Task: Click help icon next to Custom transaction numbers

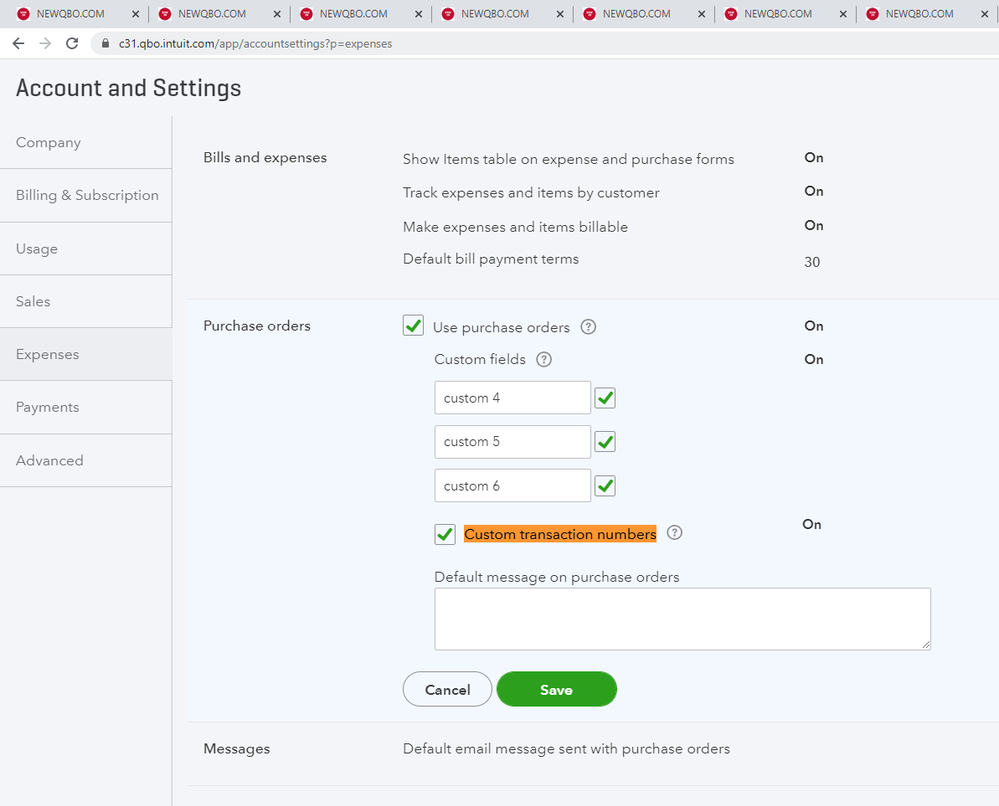Action: pyautogui.click(x=675, y=534)
